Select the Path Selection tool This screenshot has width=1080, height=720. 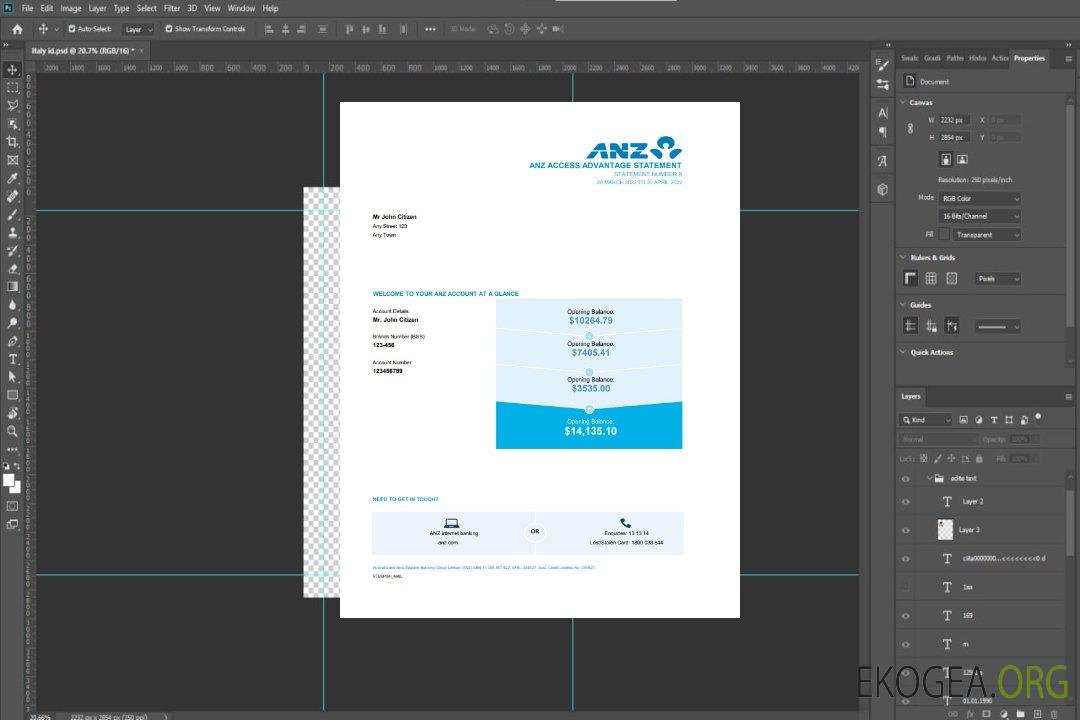(12, 377)
